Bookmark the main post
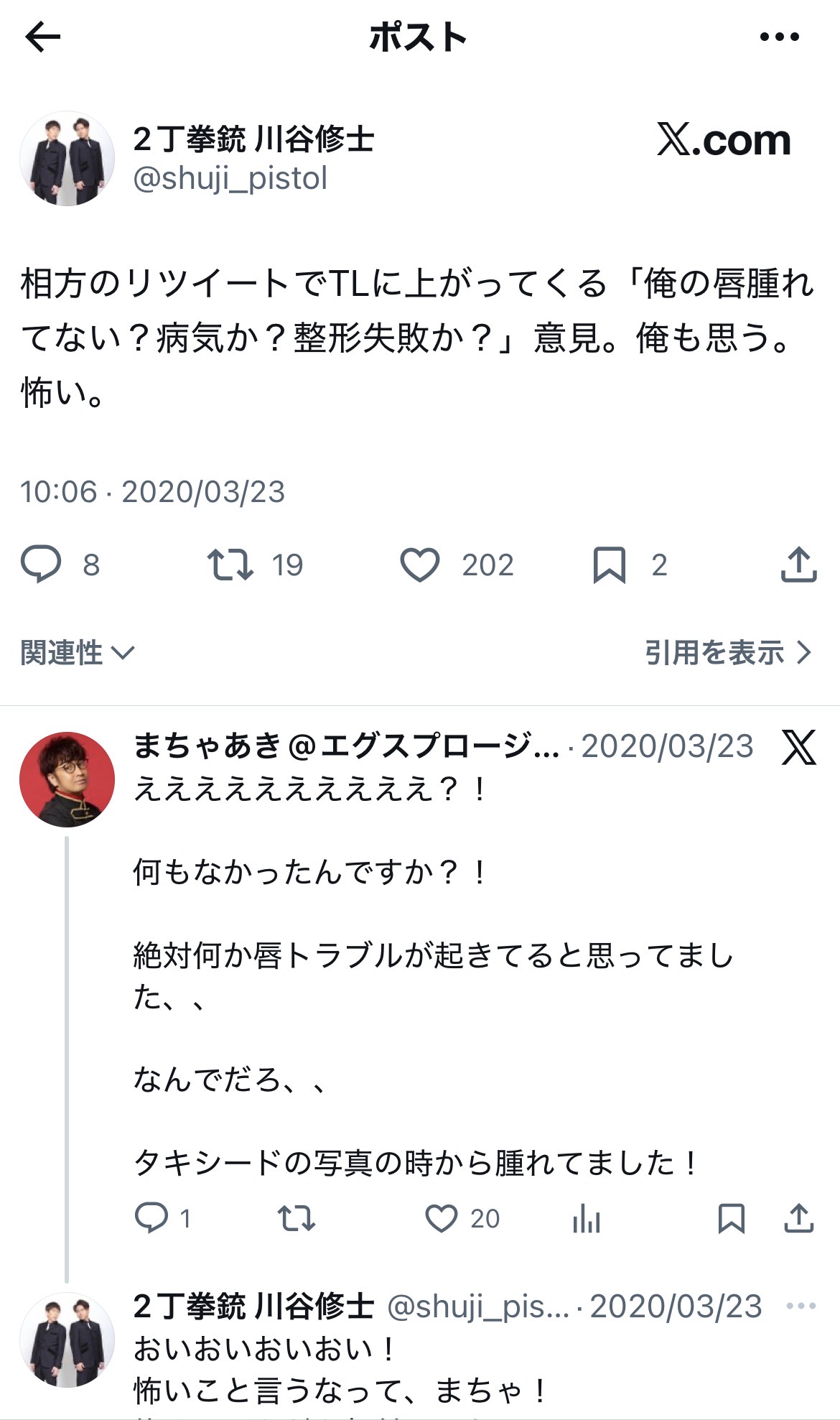This screenshot has width=840, height=1420. pos(609,565)
